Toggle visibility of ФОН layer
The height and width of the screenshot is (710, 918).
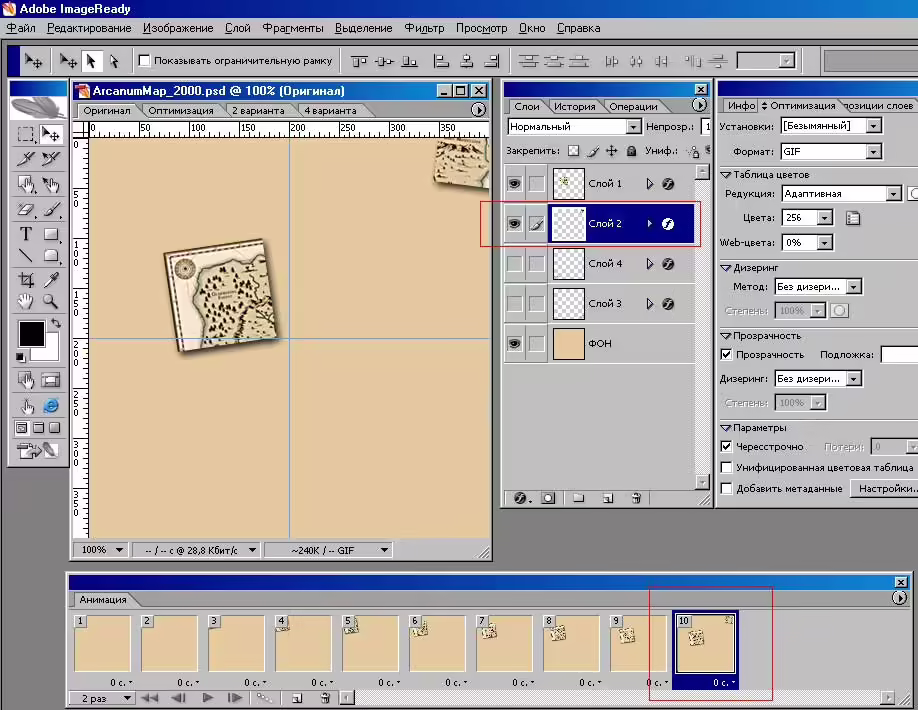[x=514, y=344]
